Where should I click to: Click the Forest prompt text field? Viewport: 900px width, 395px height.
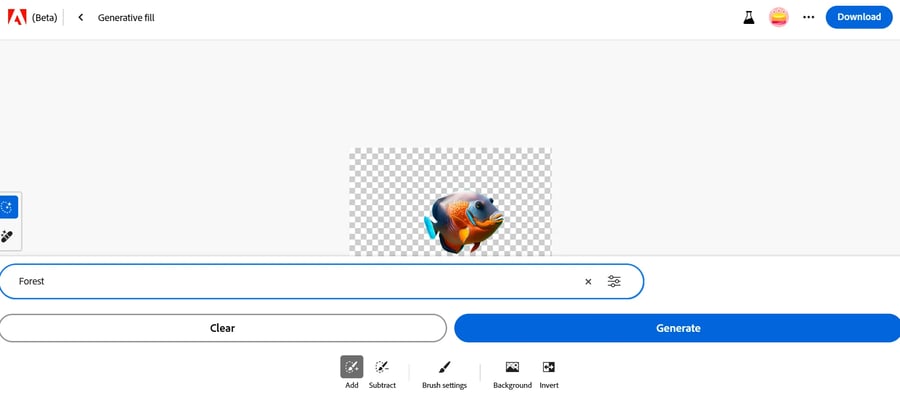click(x=321, y=281)
